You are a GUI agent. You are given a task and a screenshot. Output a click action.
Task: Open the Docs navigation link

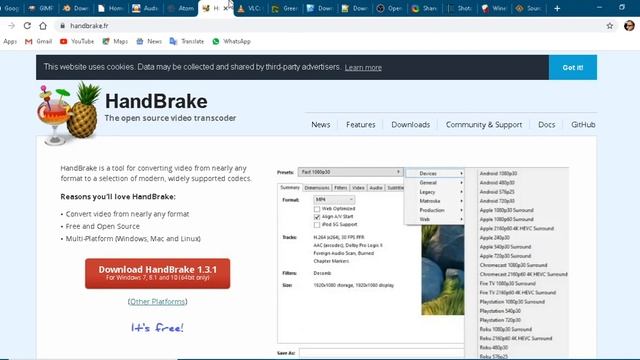[547, 124]
